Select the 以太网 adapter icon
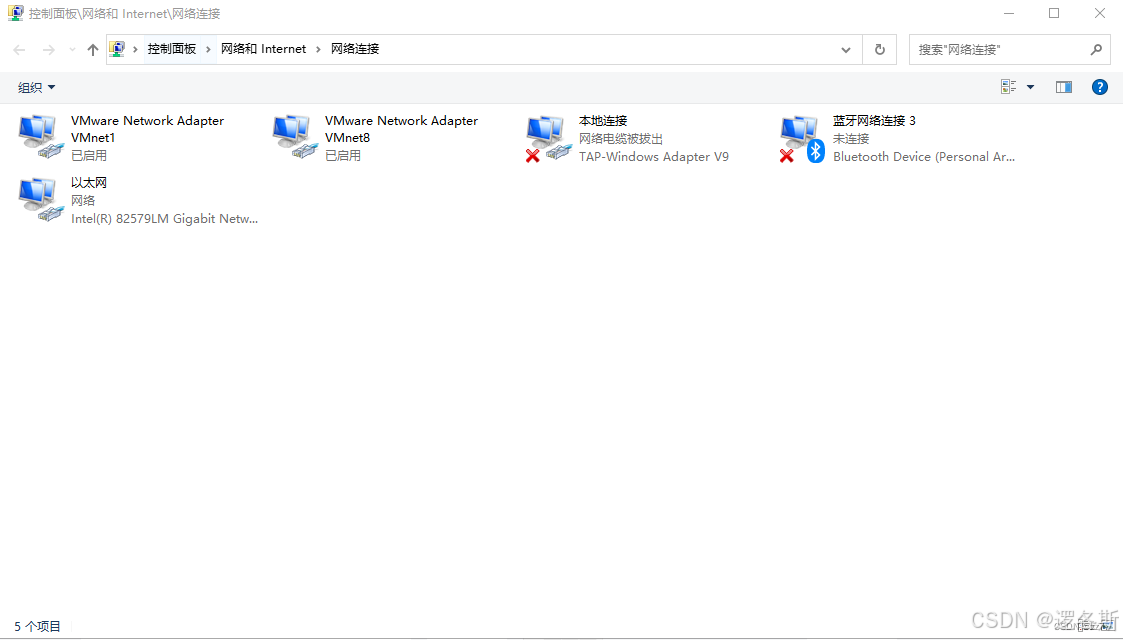 pos(40,200)
